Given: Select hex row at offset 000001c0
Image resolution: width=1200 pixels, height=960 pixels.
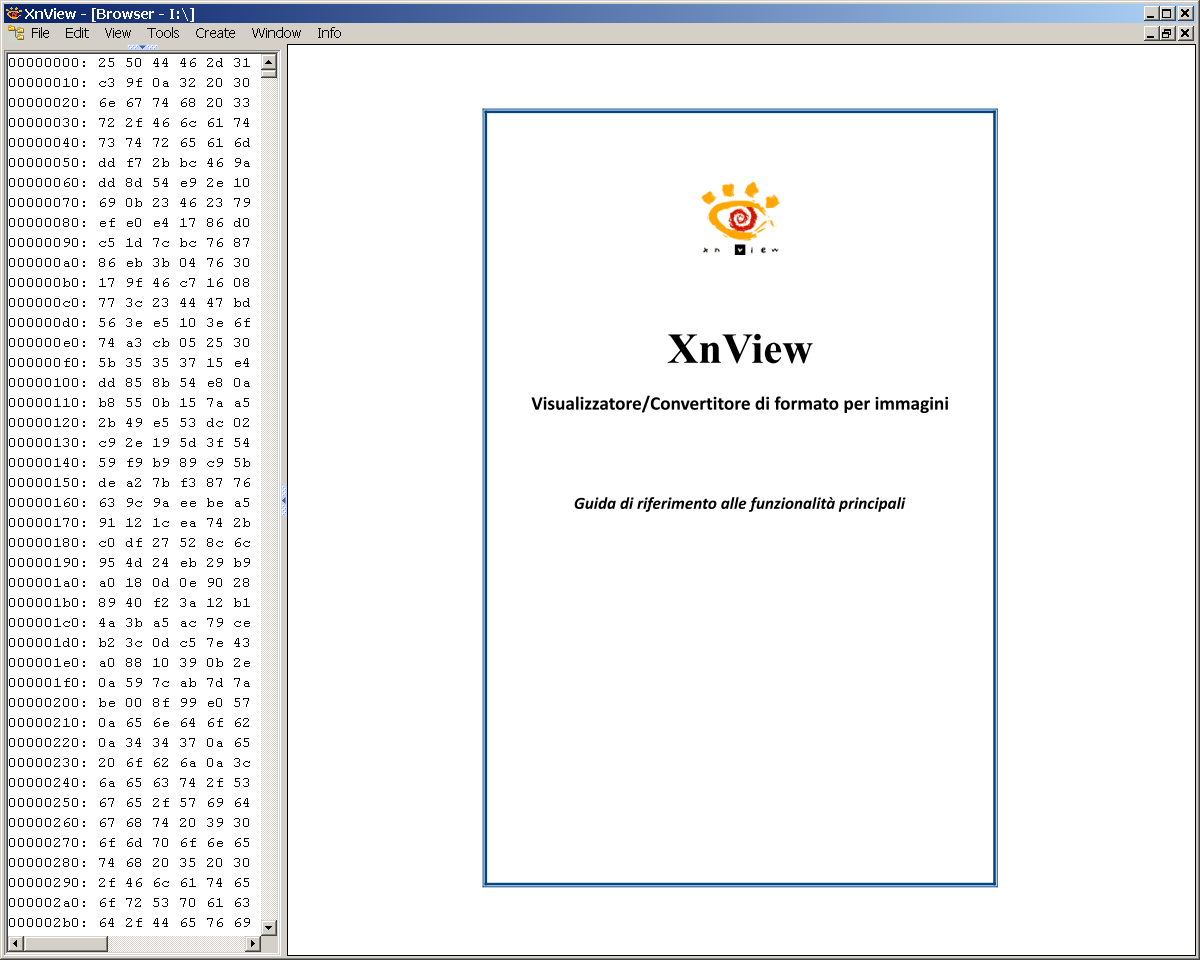Looking at the screenshot, I should (130, 622).
